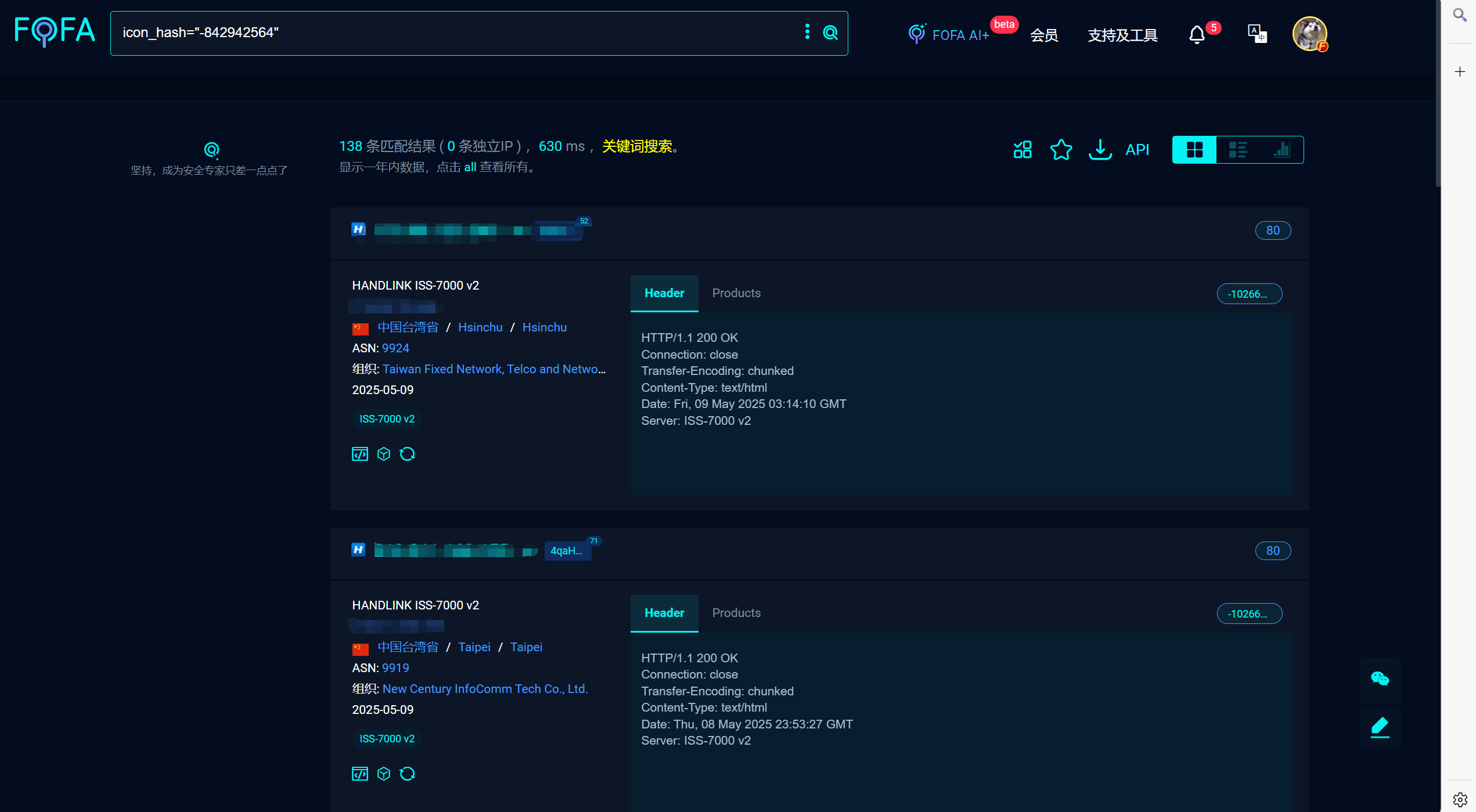Click the browser sidebar plus icon
Screen dimensions: 1476x812
[x=1460, y=71]
